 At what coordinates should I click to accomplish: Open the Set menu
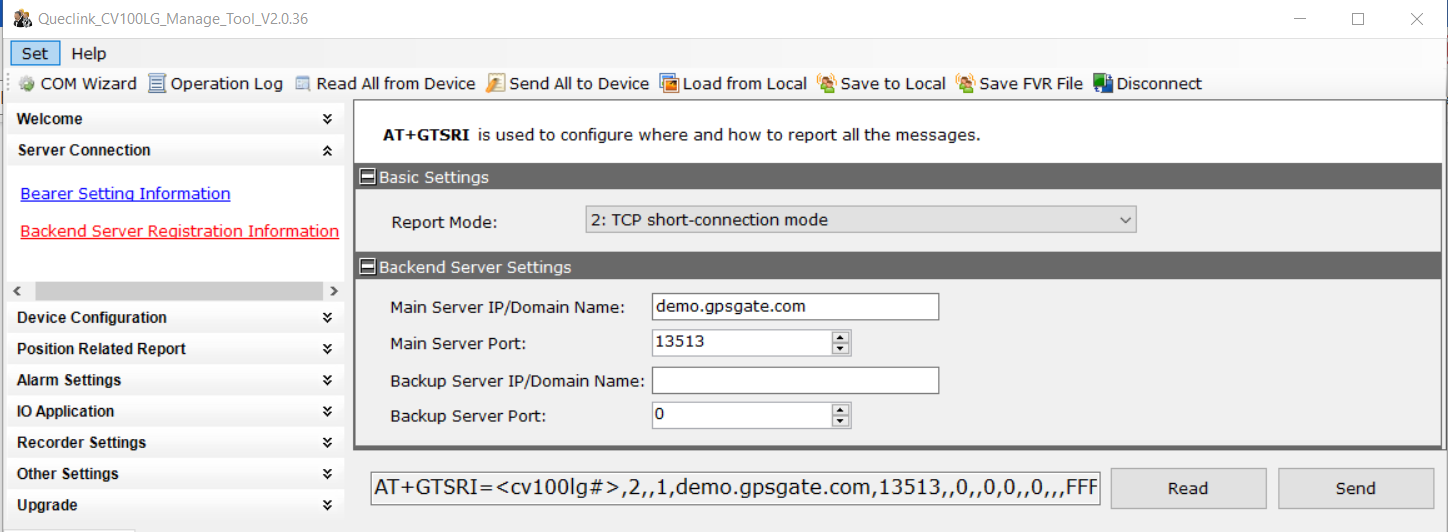(x=35, y=54)
